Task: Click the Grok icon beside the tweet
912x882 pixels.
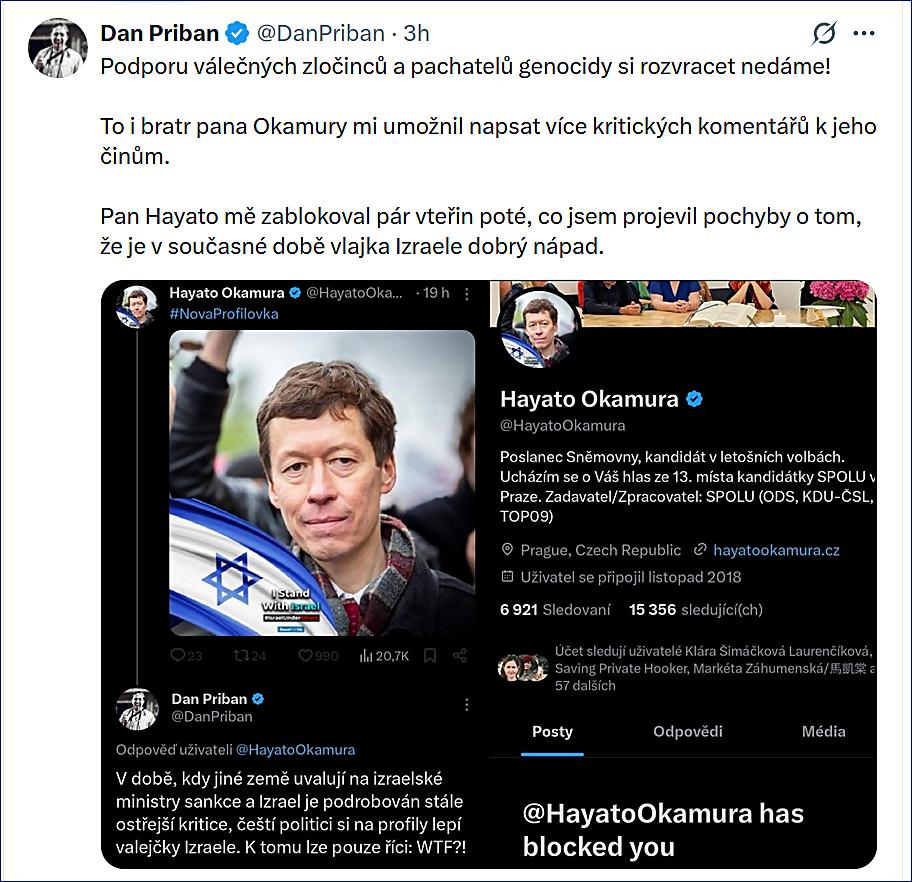Action: tap(824, 34)
